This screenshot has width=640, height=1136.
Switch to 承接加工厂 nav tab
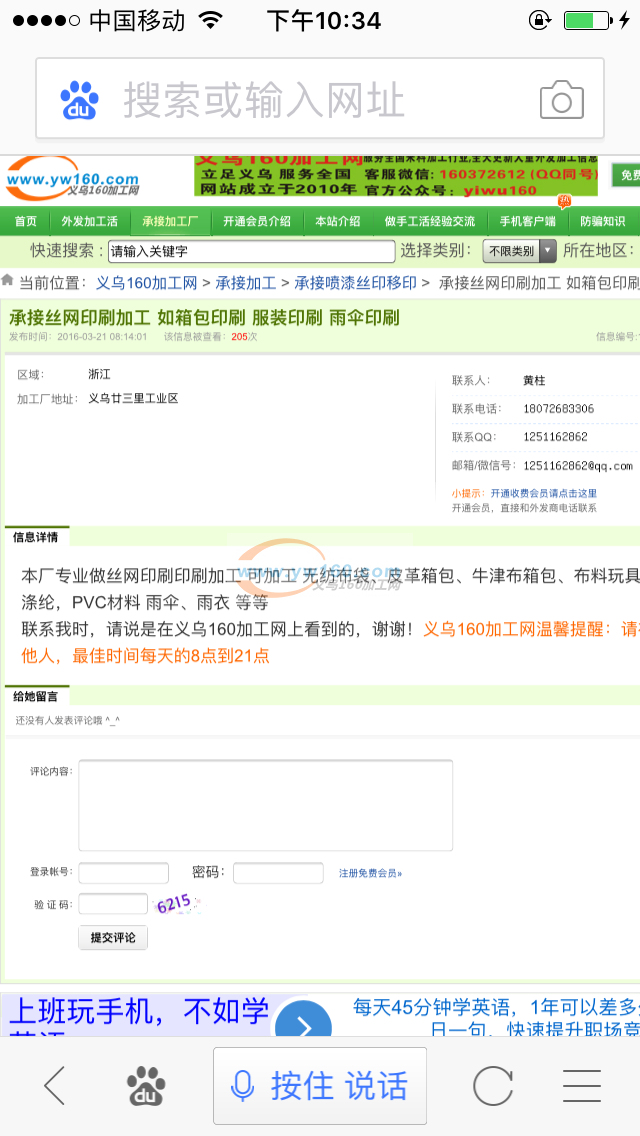pos(170,221)
